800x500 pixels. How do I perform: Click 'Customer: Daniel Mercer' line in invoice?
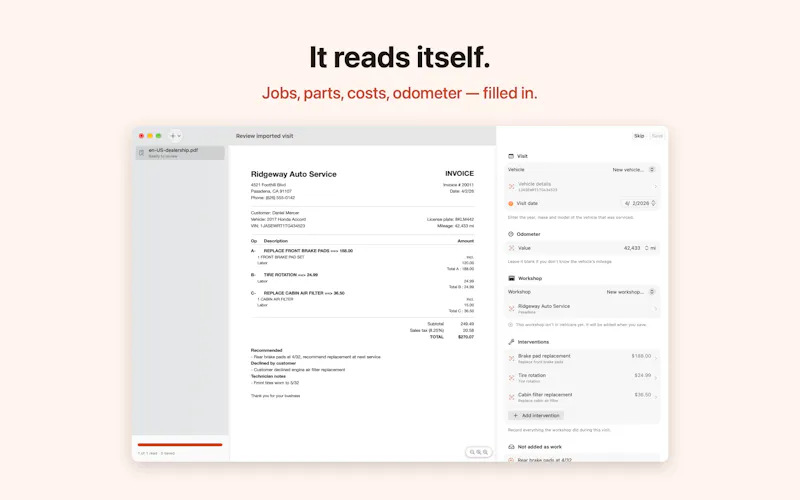point(274,213)
